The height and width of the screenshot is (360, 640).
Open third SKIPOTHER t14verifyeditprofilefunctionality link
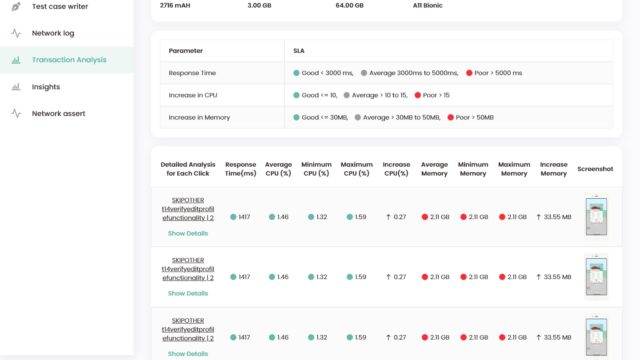pos(188,329)
